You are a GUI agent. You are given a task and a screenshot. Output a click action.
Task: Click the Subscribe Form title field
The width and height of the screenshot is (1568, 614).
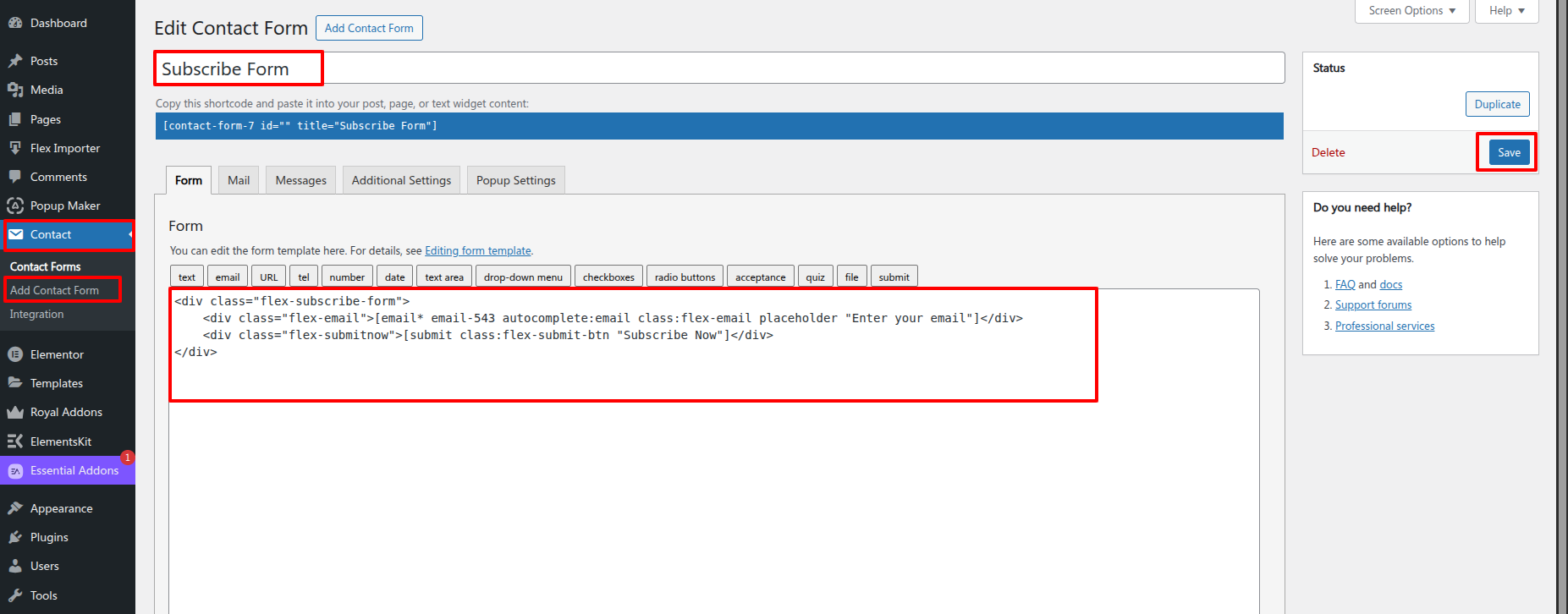click(x=719, y=69)
